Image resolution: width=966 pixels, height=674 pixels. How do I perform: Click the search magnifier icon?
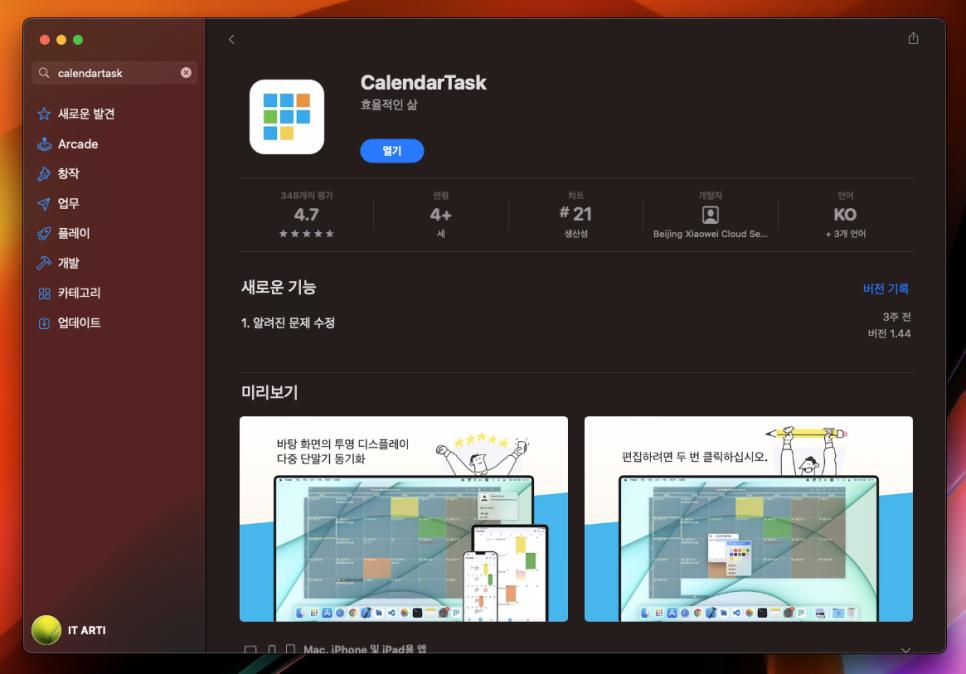44,73
